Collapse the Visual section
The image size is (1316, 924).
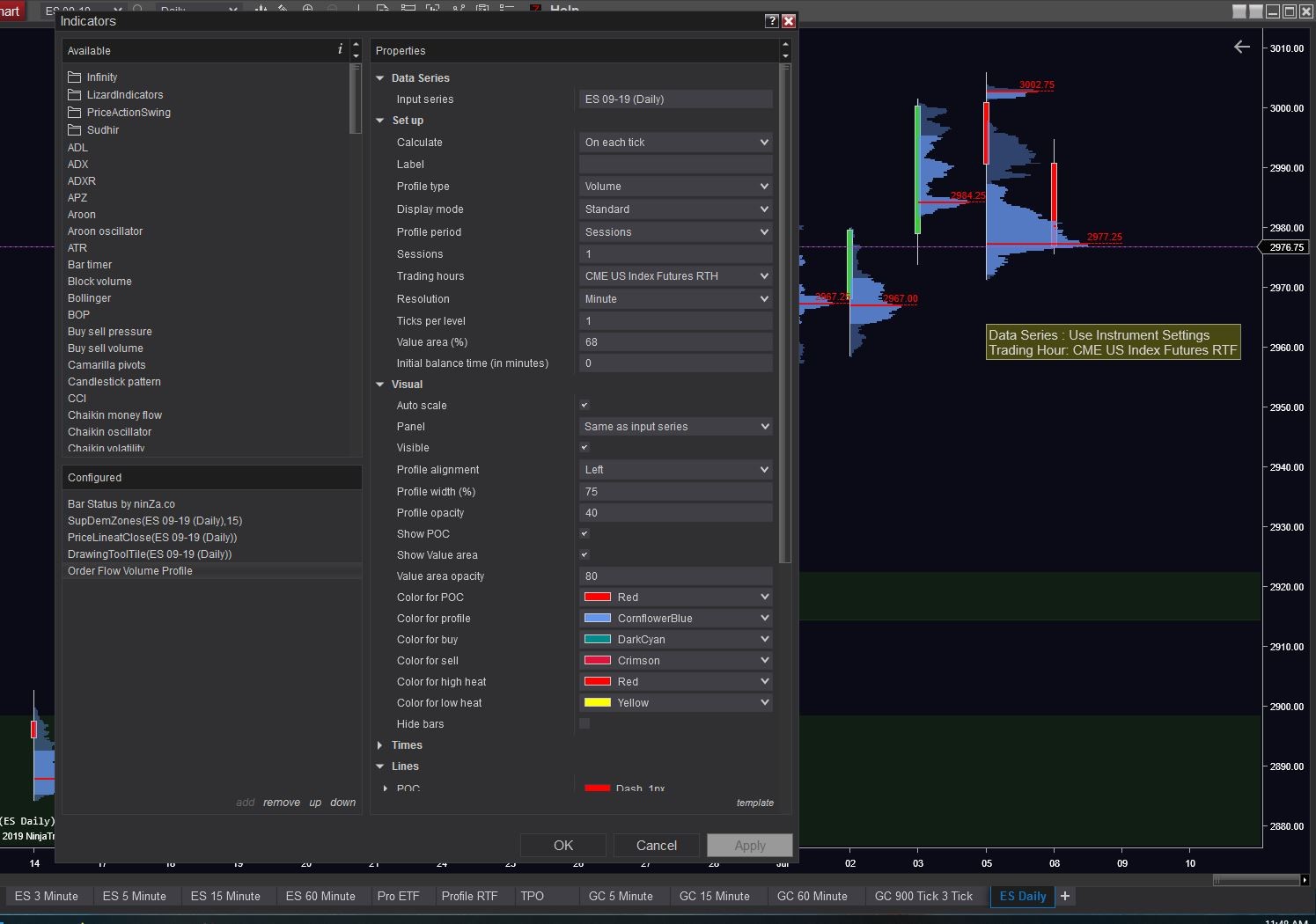pos(380,385)
